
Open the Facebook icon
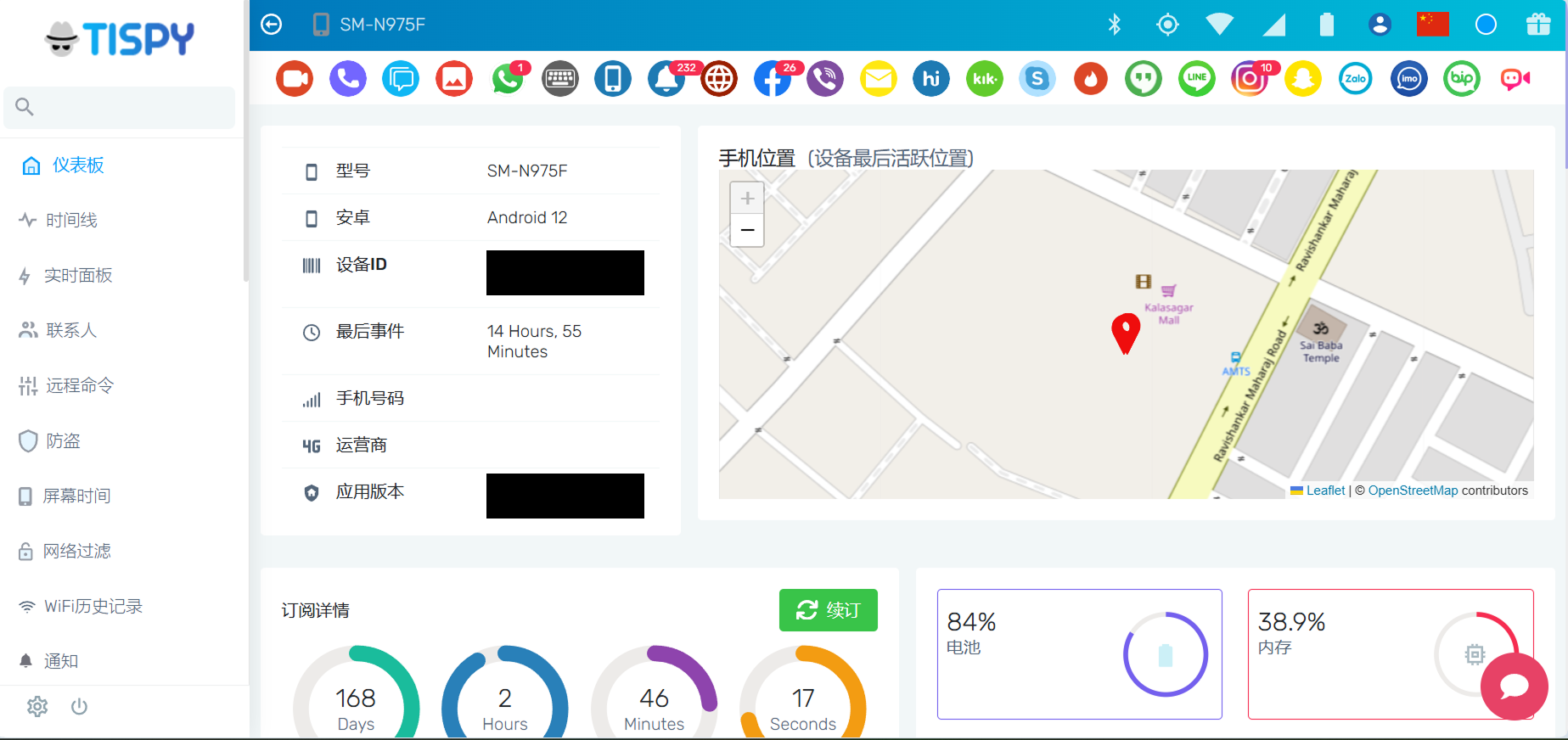(773, 79)
